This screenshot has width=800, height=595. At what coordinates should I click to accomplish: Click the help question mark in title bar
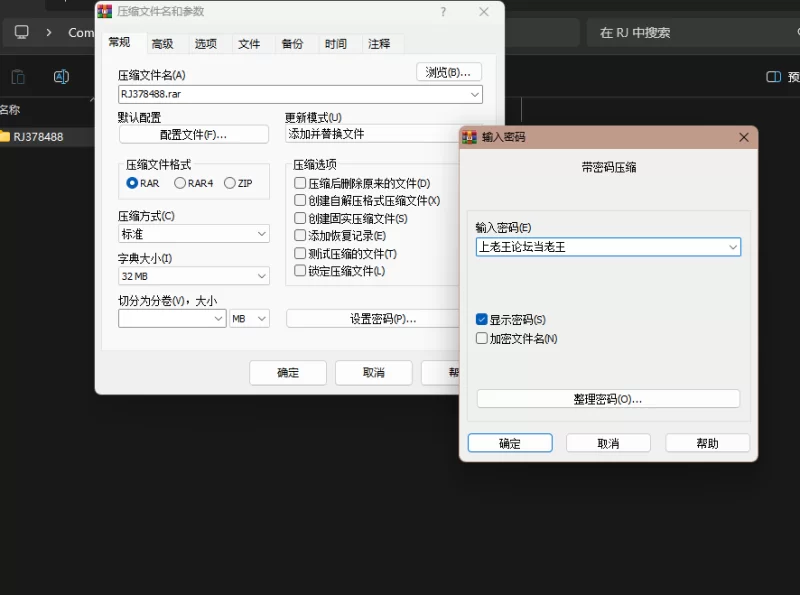(443, 12)
